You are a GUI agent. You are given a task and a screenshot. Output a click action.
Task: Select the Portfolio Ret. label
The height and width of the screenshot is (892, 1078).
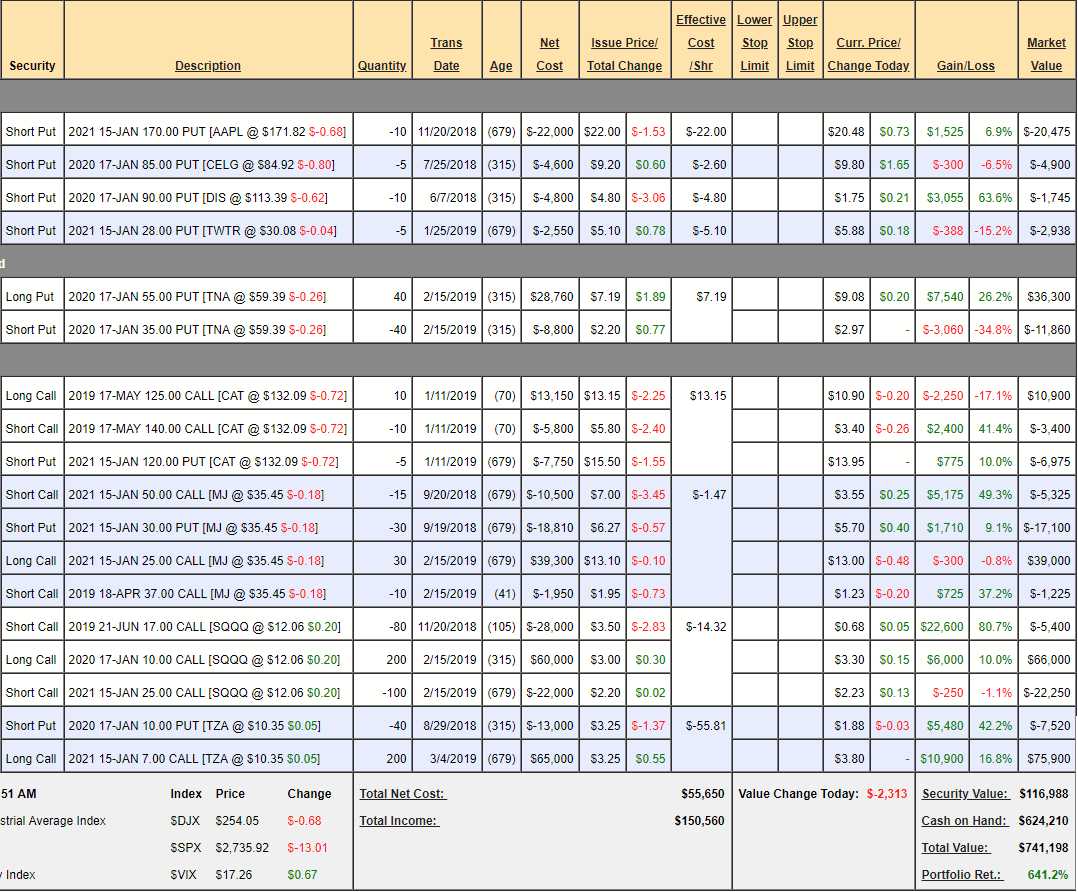coord(968,875)
